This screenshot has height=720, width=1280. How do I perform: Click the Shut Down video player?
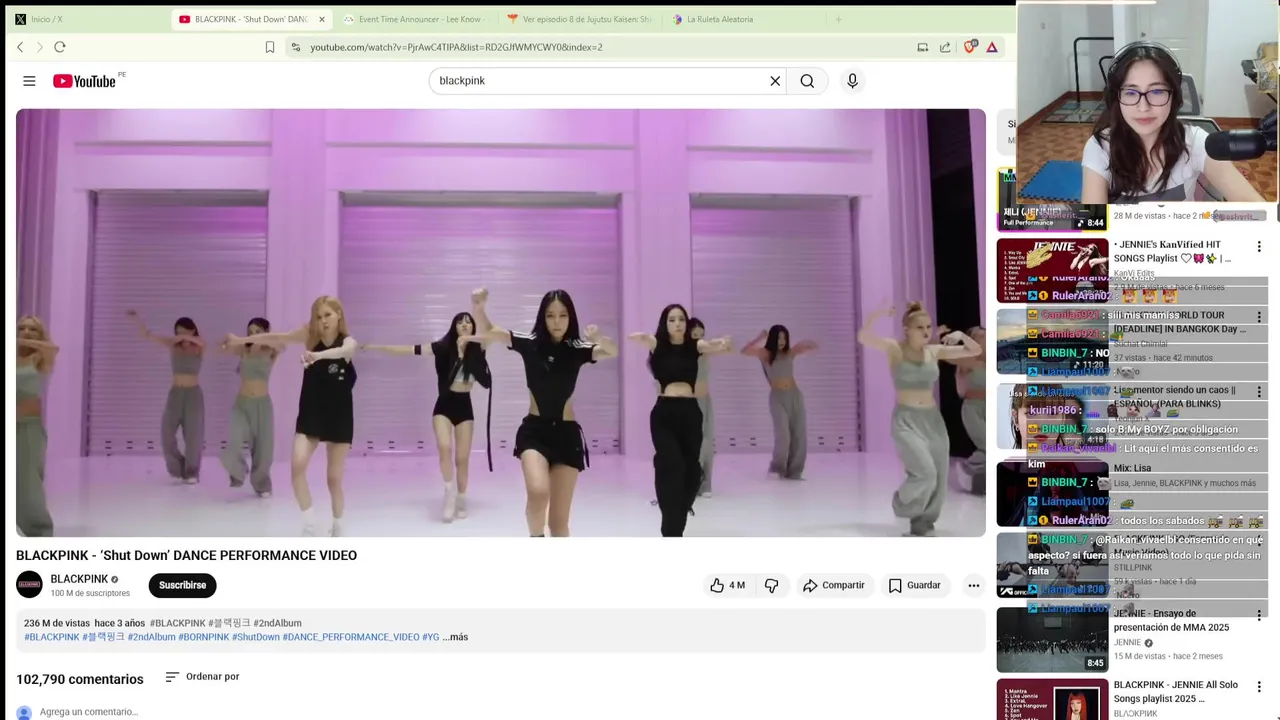pos(500,323)
